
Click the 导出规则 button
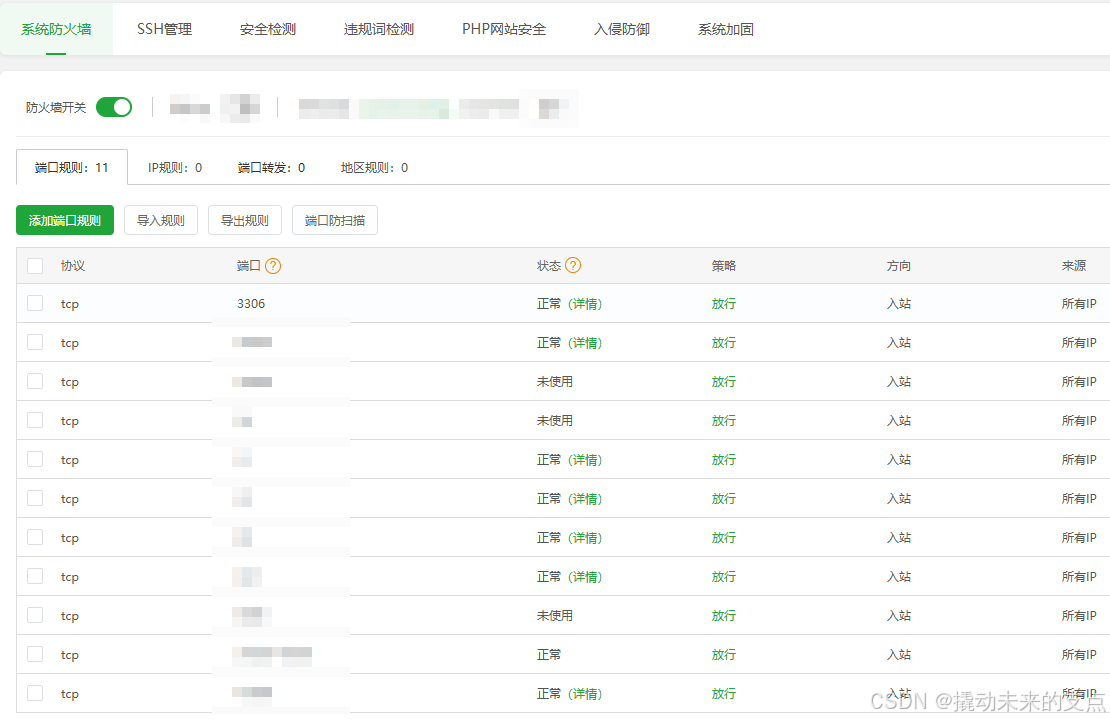[x=245, y=220]
